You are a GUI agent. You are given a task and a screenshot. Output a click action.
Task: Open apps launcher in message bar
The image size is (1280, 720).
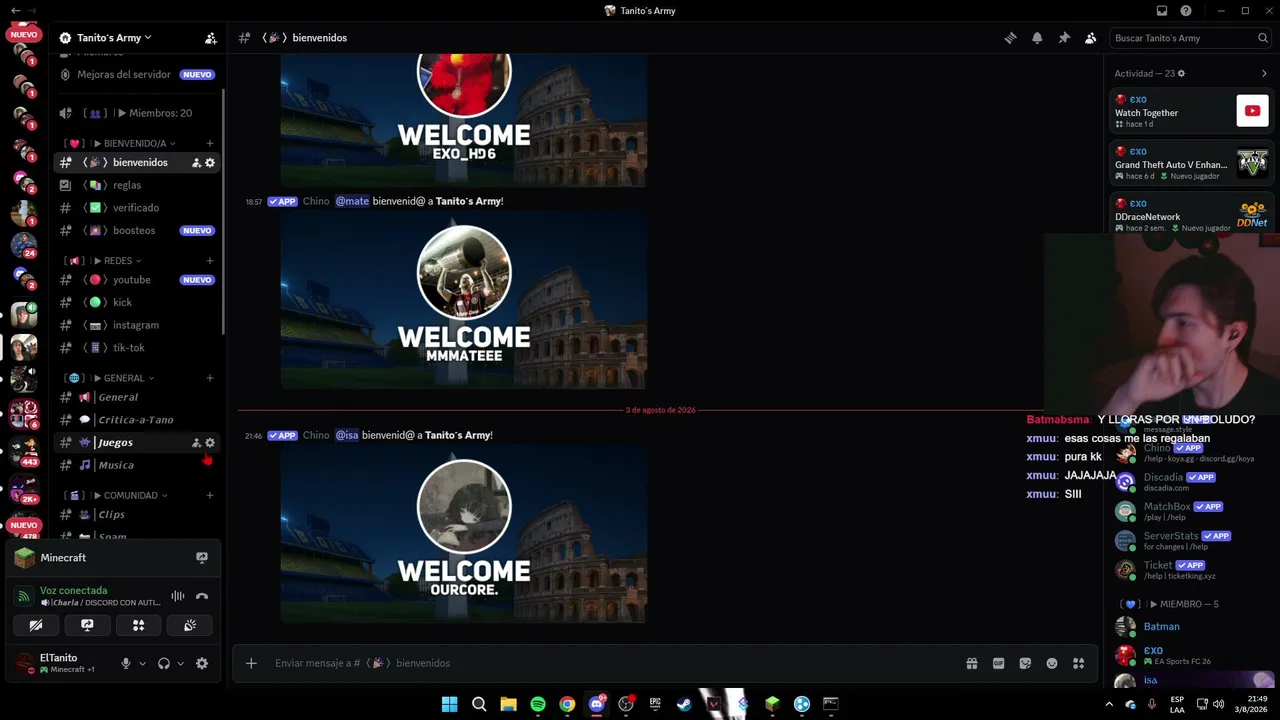pos(1078,663)
